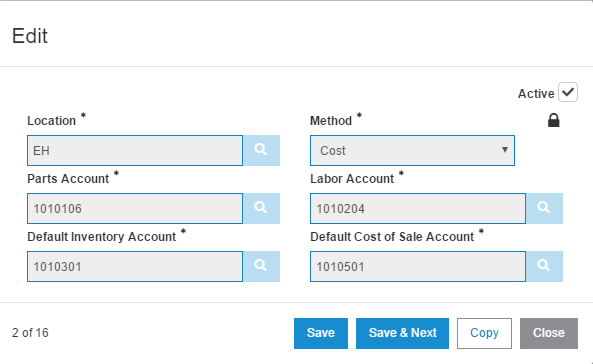Click the Edit dialog title
The width and height of the screenshot is (593, 364).
(29, 36)
